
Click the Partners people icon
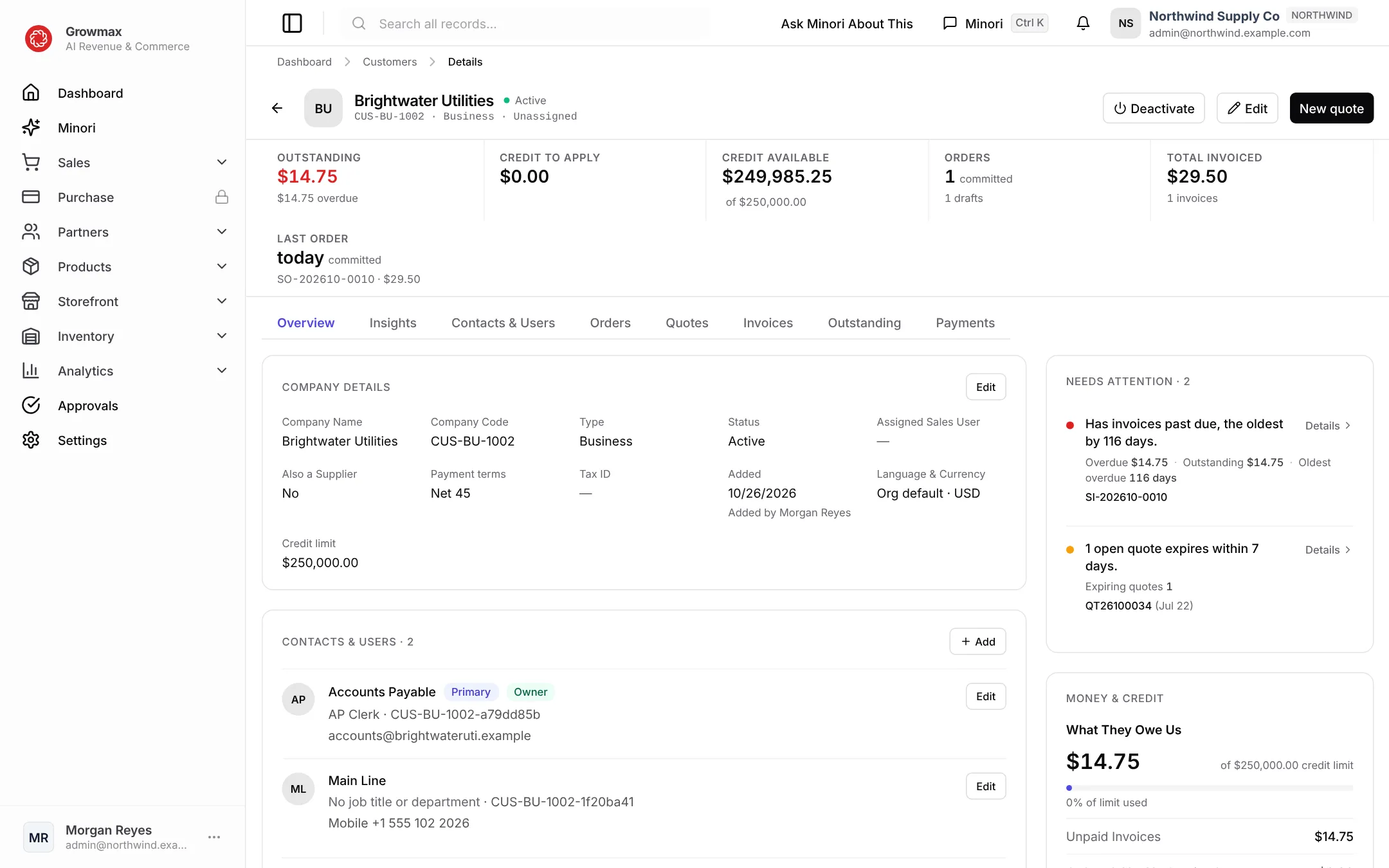(31, 231)
